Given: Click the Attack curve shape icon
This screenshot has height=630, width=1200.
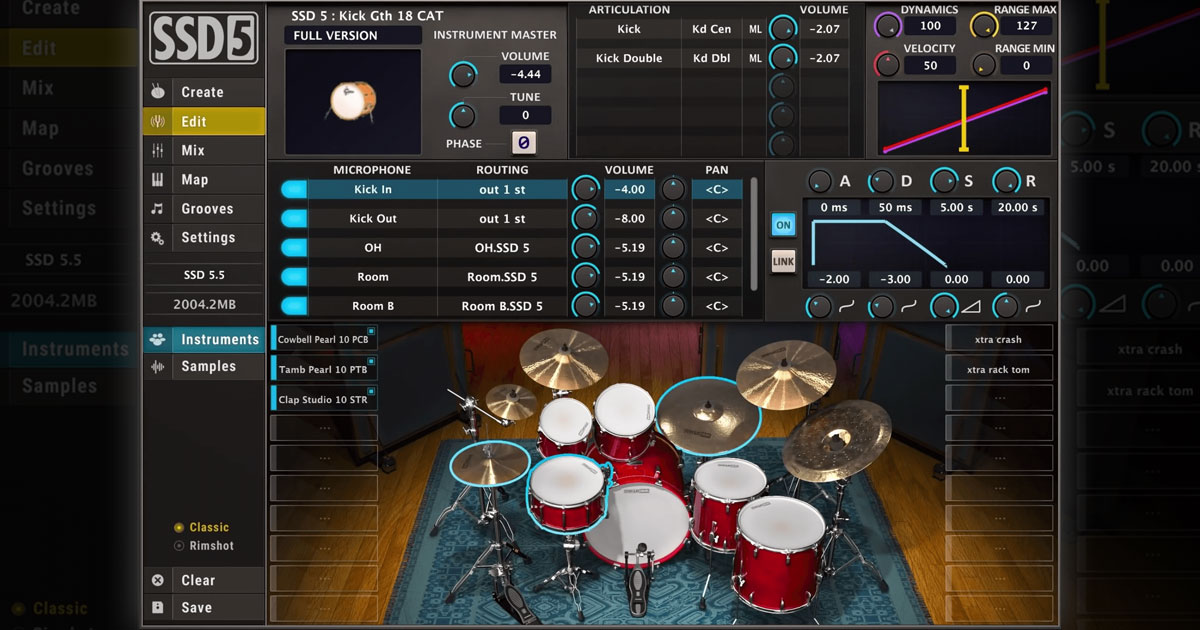Looking at the screenshot, I should pos(847,307).
